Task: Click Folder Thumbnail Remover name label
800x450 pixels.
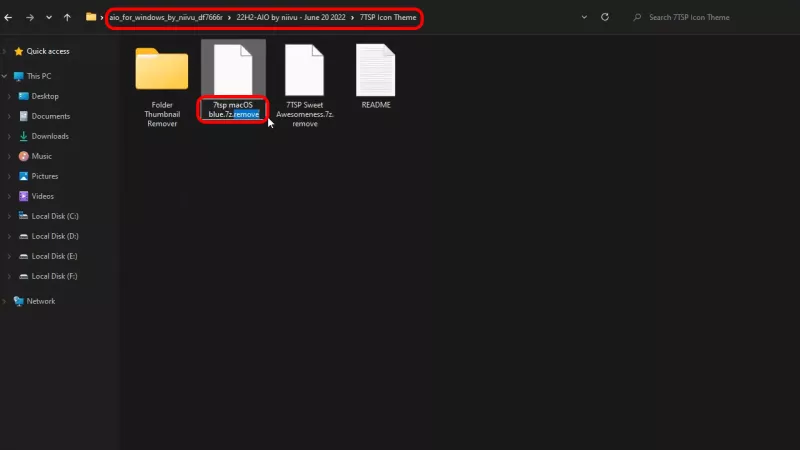Action: pyautogui.click(x=162, y=114)
